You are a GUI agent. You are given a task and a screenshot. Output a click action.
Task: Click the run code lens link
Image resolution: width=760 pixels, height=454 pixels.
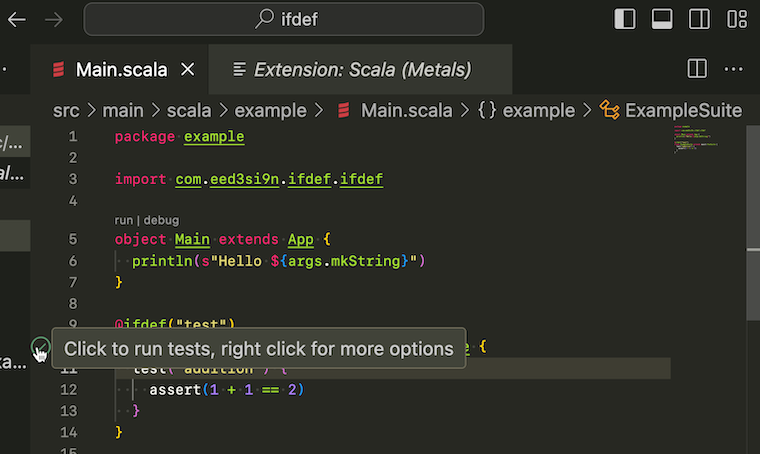pos(124,220)
